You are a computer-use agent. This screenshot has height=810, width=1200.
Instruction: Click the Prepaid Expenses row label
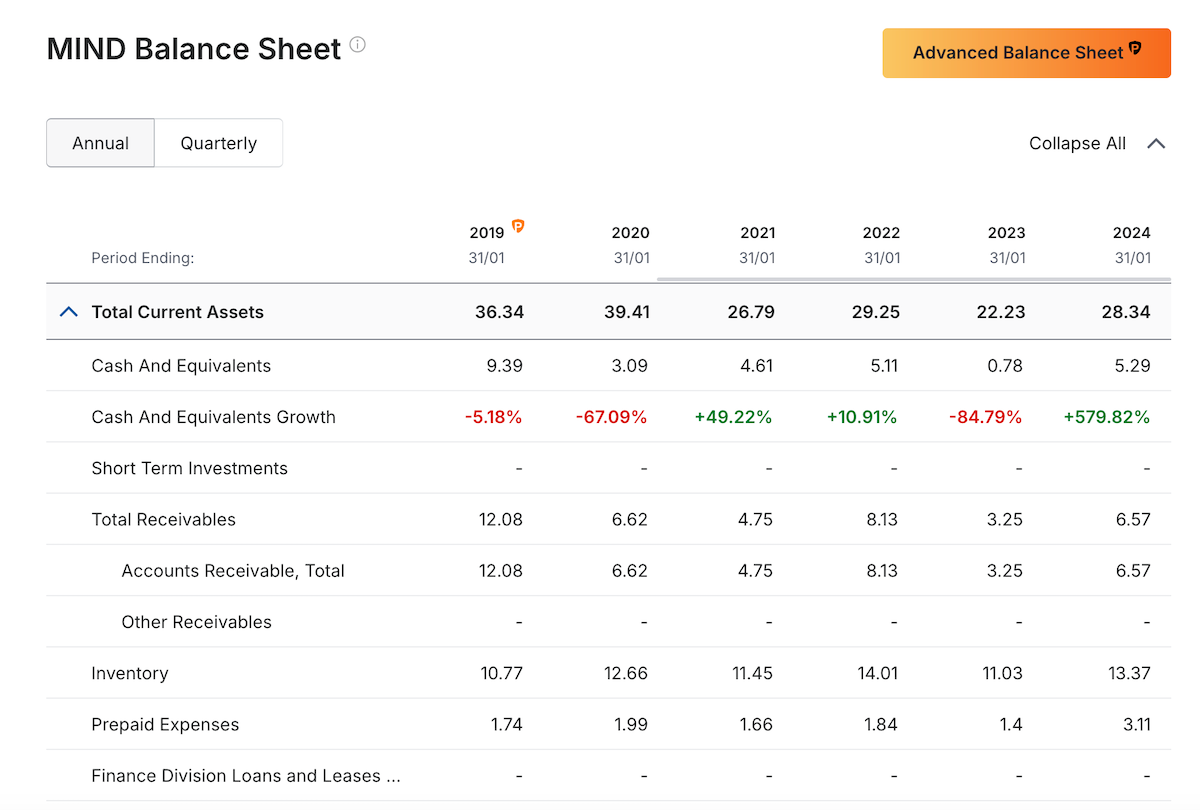click(x=165, y=725)
